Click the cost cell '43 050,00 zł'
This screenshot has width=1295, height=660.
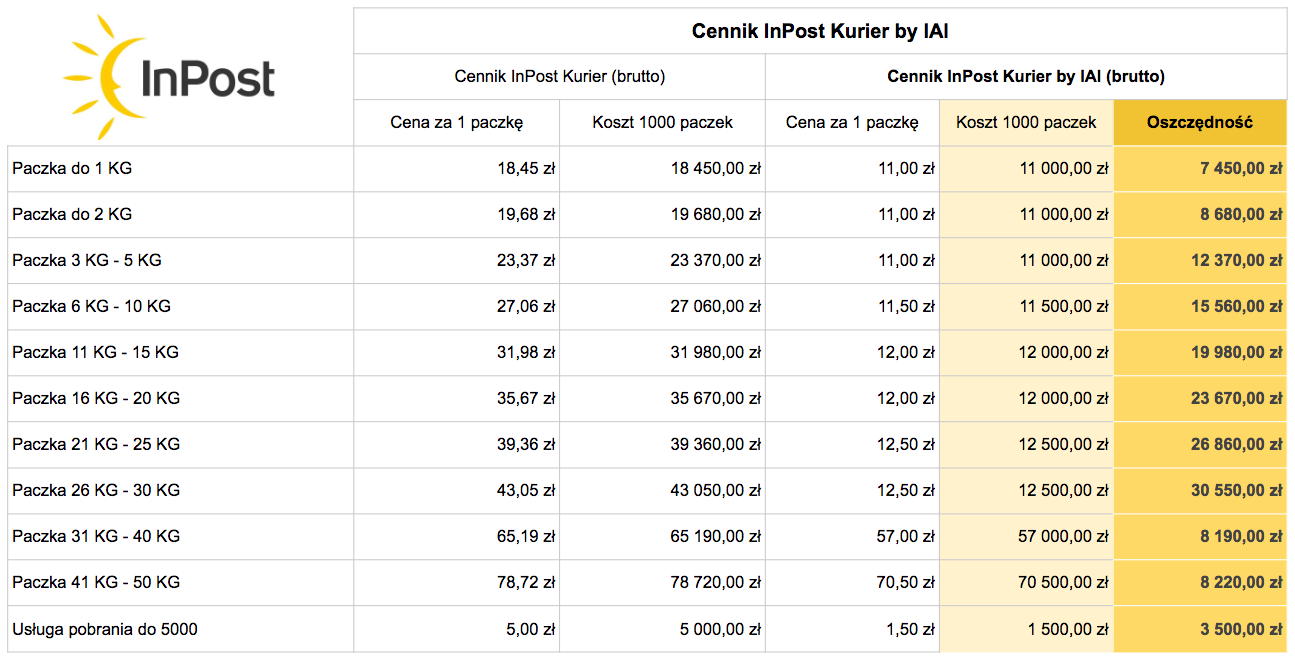click(663, 491)
